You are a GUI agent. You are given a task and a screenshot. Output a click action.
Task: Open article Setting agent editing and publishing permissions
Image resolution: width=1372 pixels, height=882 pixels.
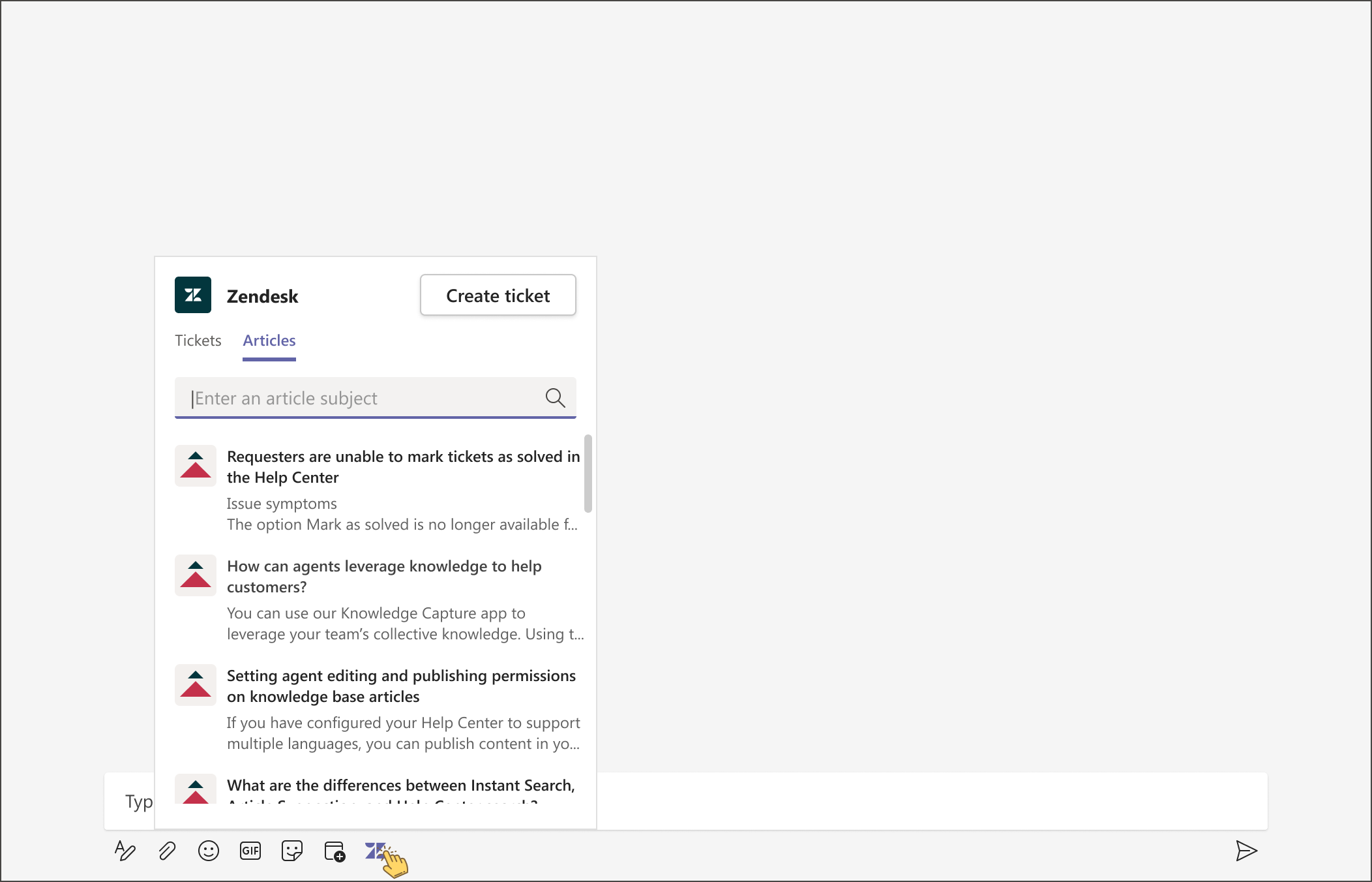click(x=401, y=686)
